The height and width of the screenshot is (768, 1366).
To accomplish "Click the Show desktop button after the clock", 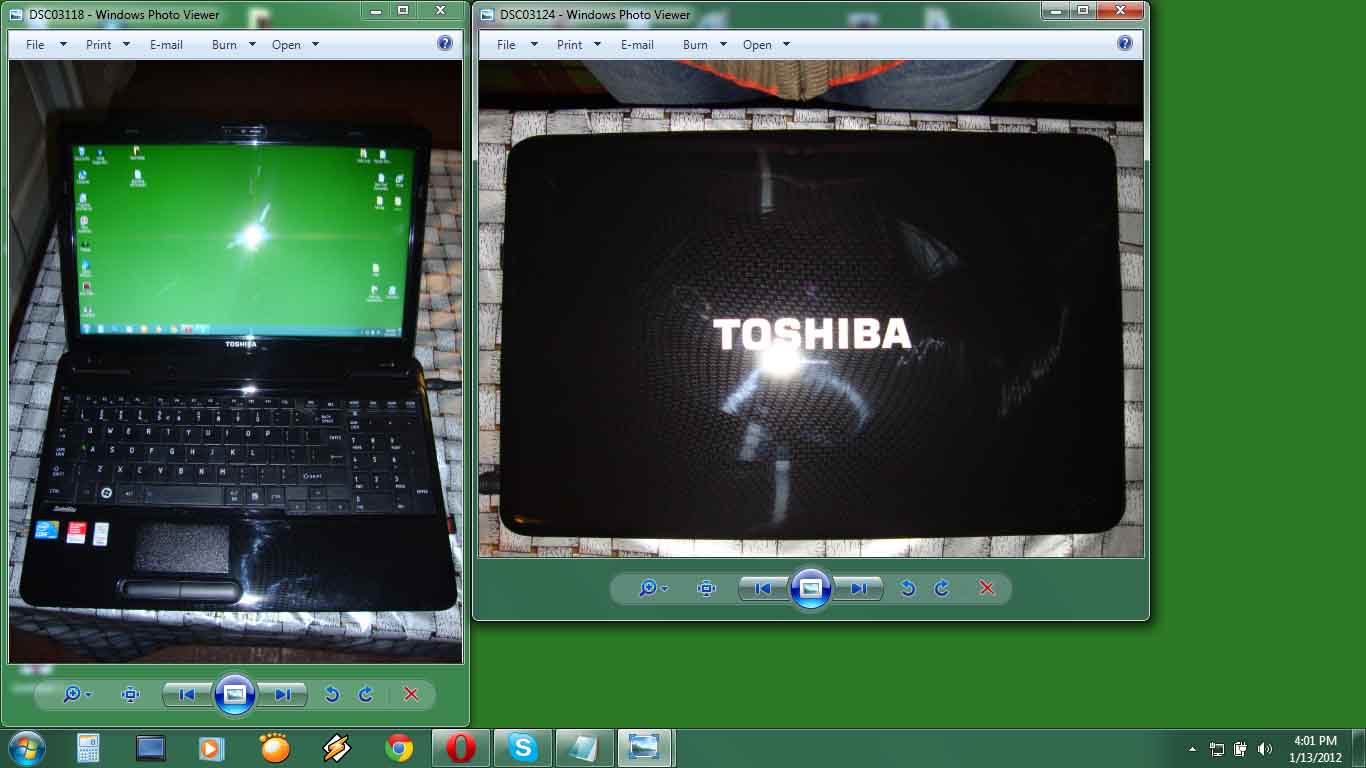I will click(1359, 749).
